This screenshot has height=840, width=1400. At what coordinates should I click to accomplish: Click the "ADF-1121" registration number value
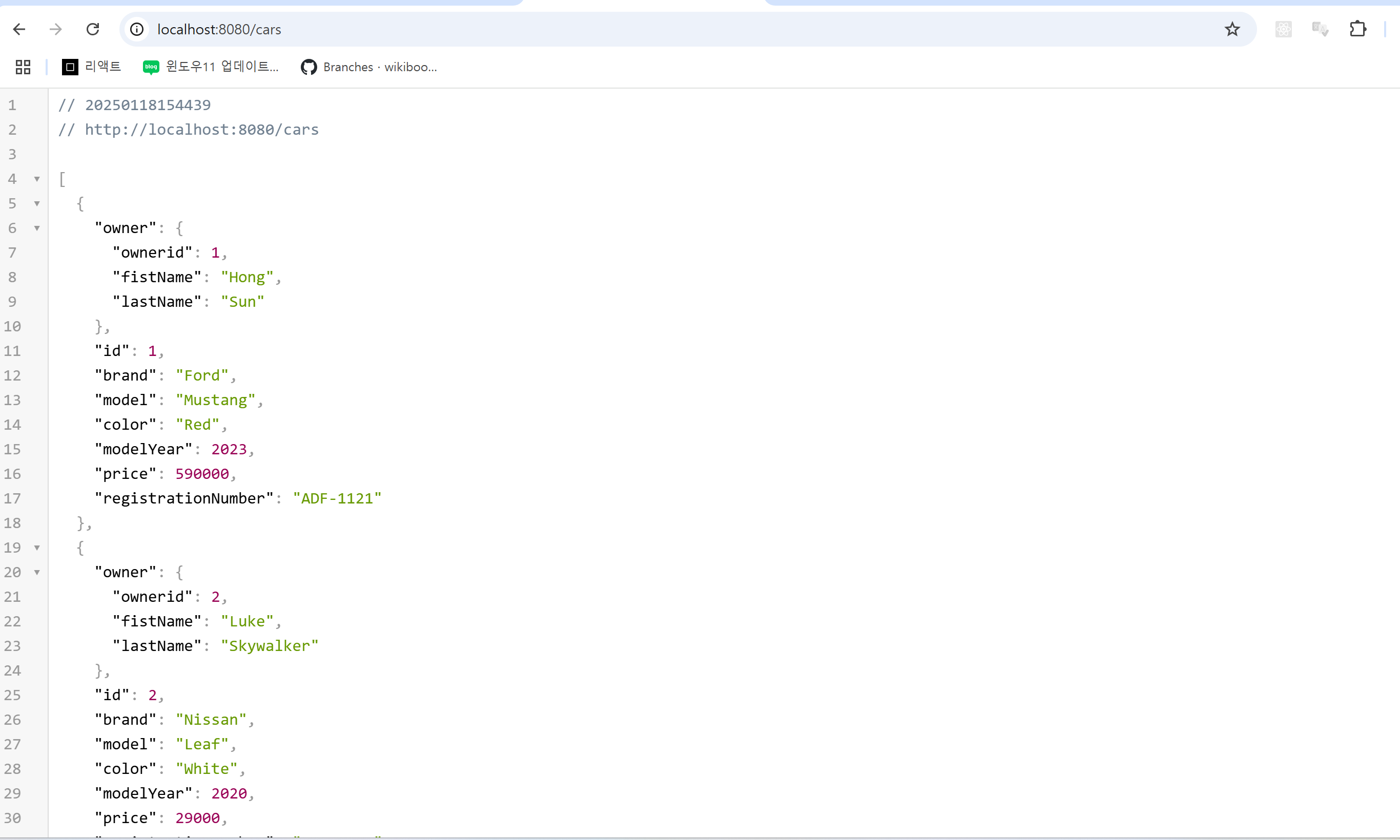click(337, 499)
